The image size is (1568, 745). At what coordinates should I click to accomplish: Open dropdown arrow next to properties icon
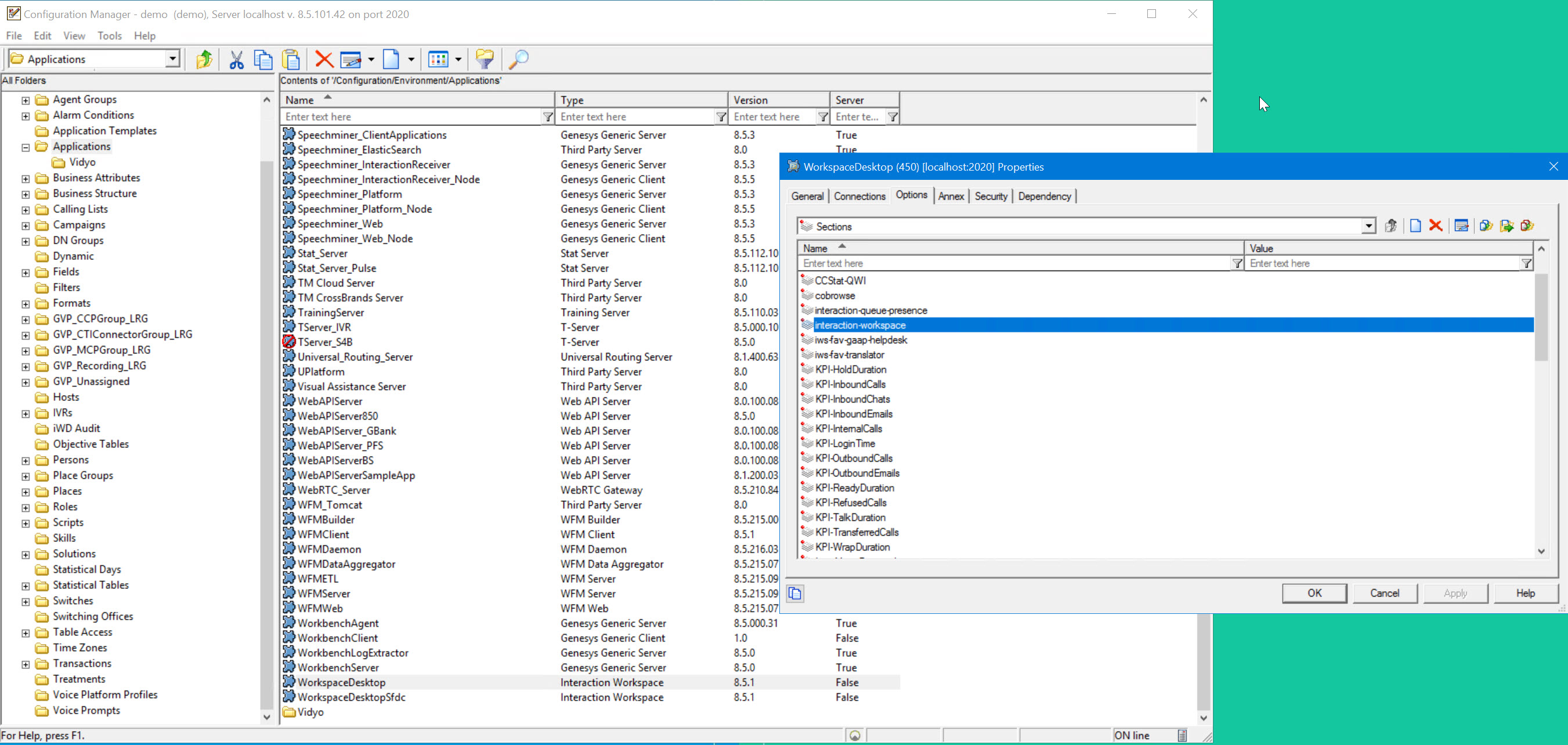pos(371,59)
